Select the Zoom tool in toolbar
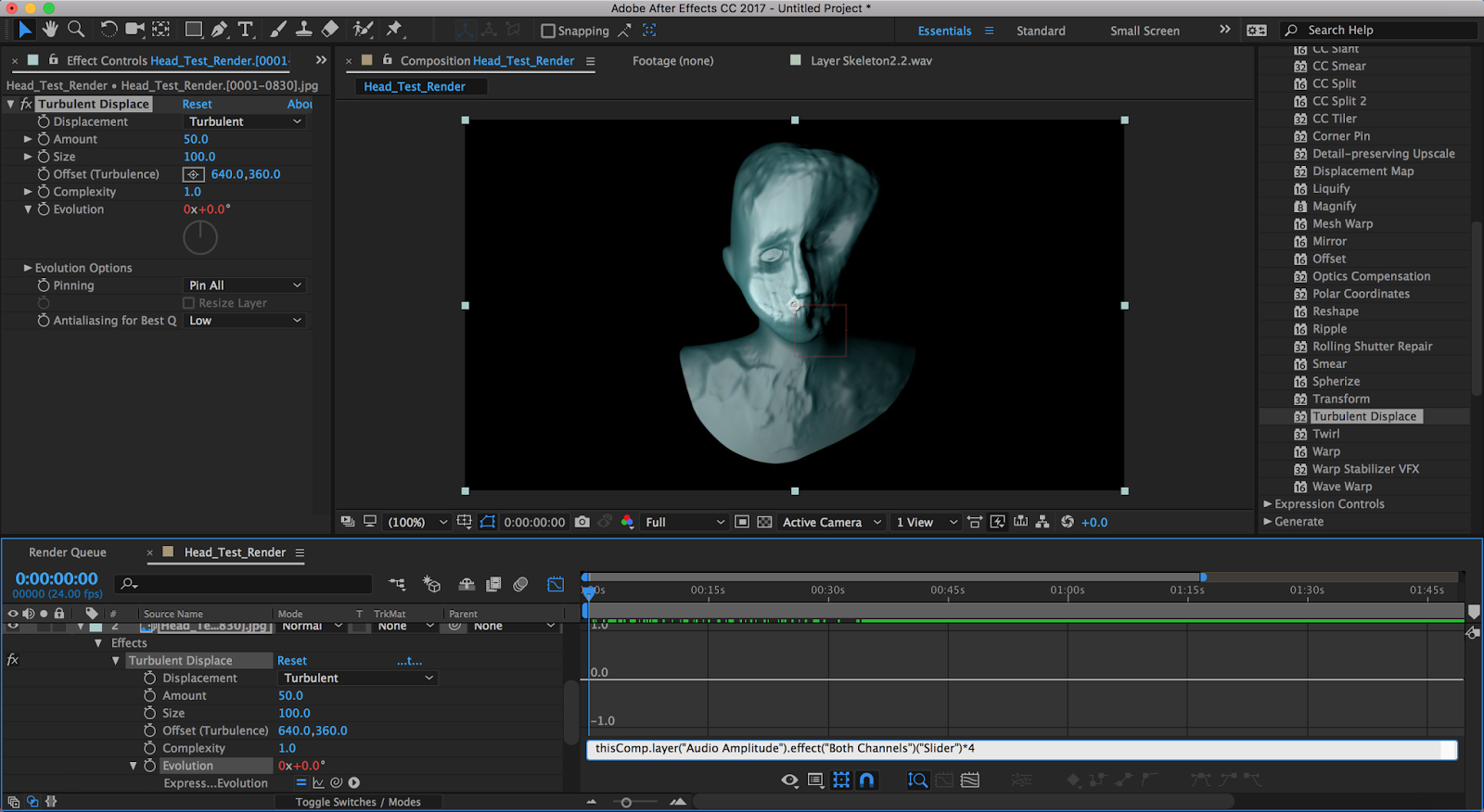 click(x=76, y=30)
